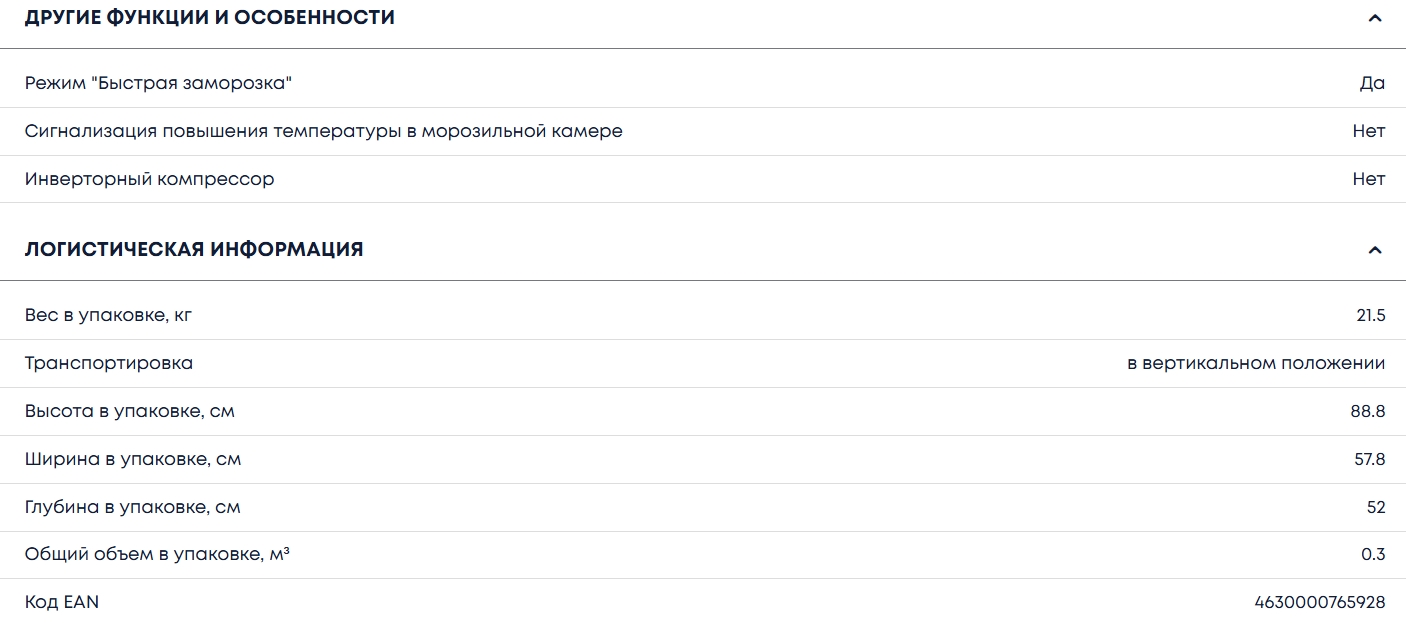The image size is (1406, 623).
Task: Click the 88.8 height value
Action: coord(1367,411)
